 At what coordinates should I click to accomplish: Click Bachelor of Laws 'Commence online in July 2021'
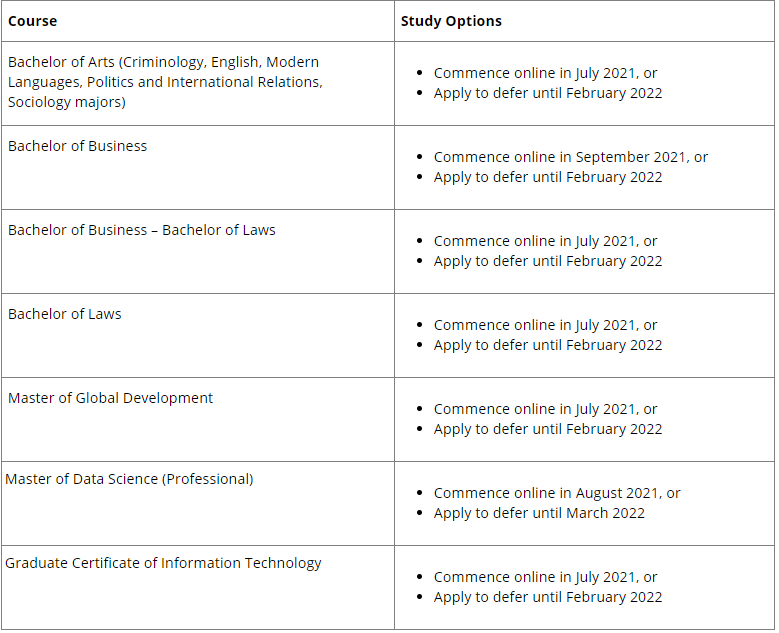(x=545, y=325)
